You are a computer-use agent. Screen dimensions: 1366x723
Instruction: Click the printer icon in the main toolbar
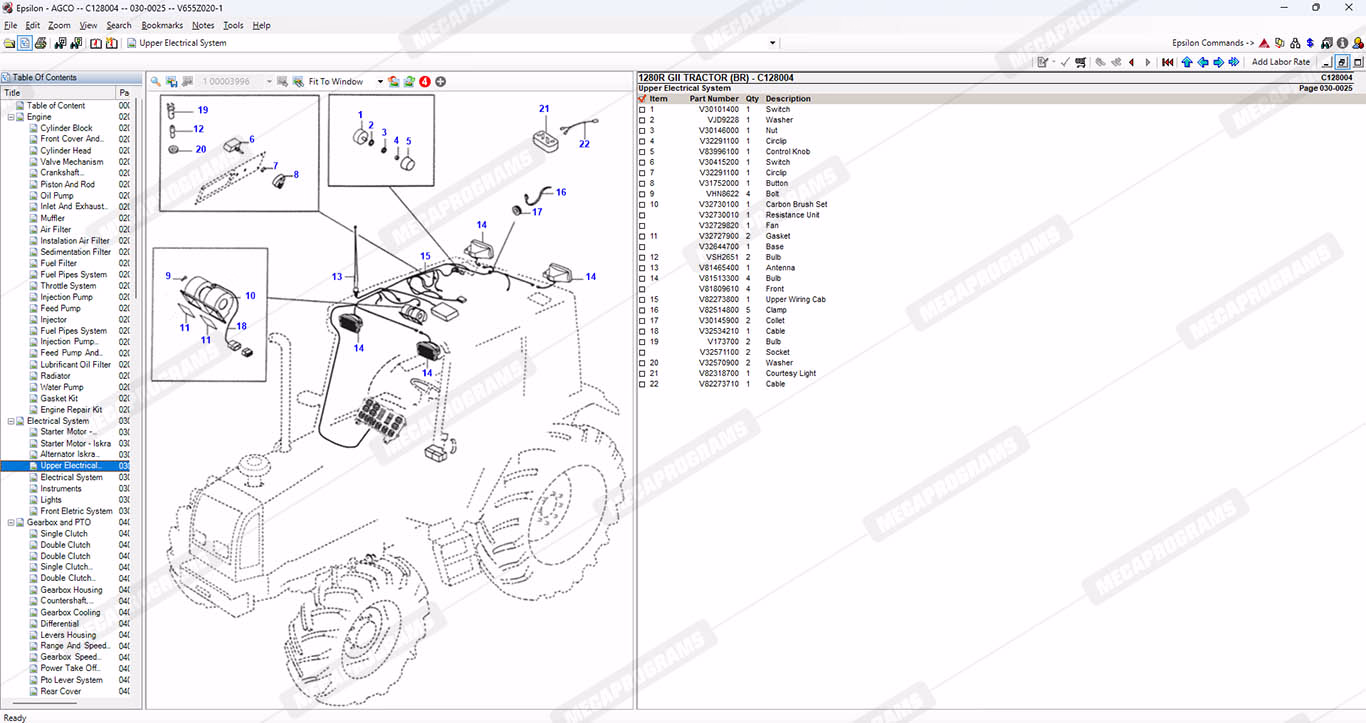(x=41, y=43)
